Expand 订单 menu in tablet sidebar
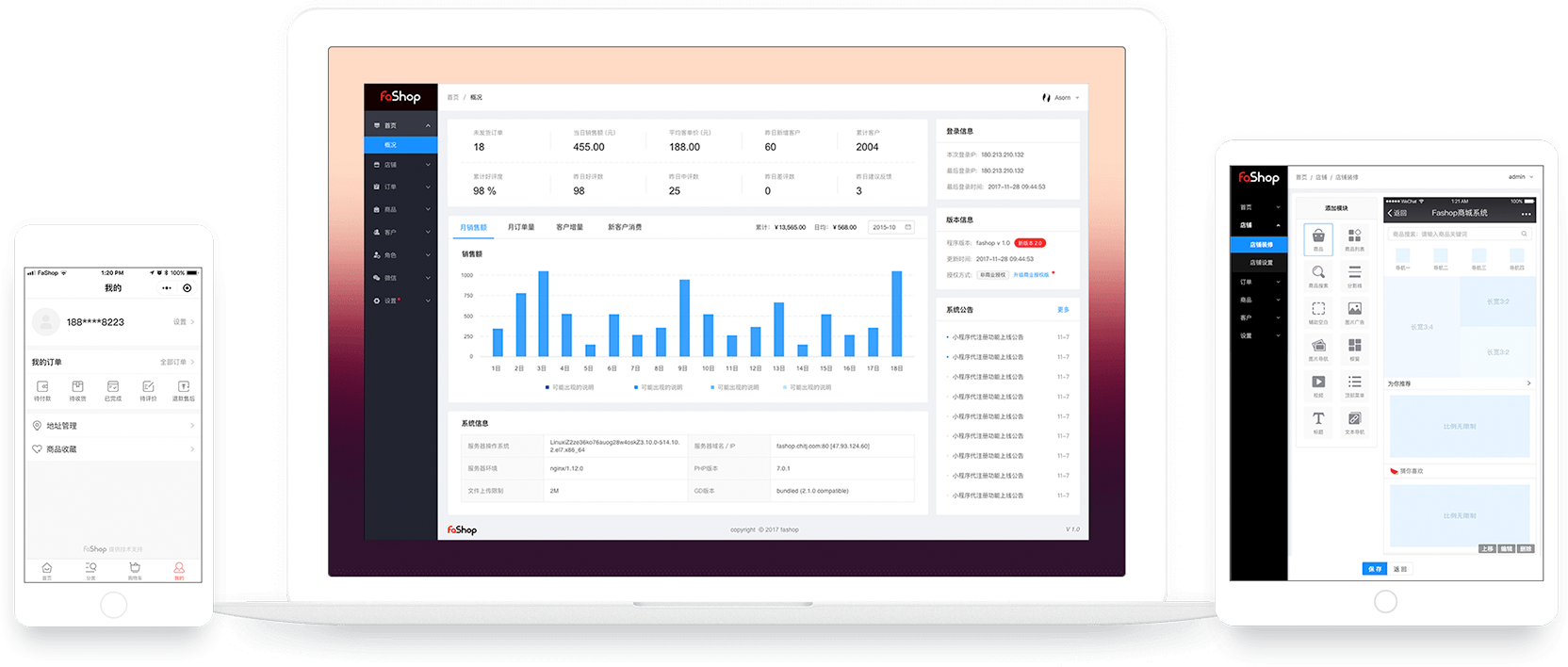 click(1259, 282)
